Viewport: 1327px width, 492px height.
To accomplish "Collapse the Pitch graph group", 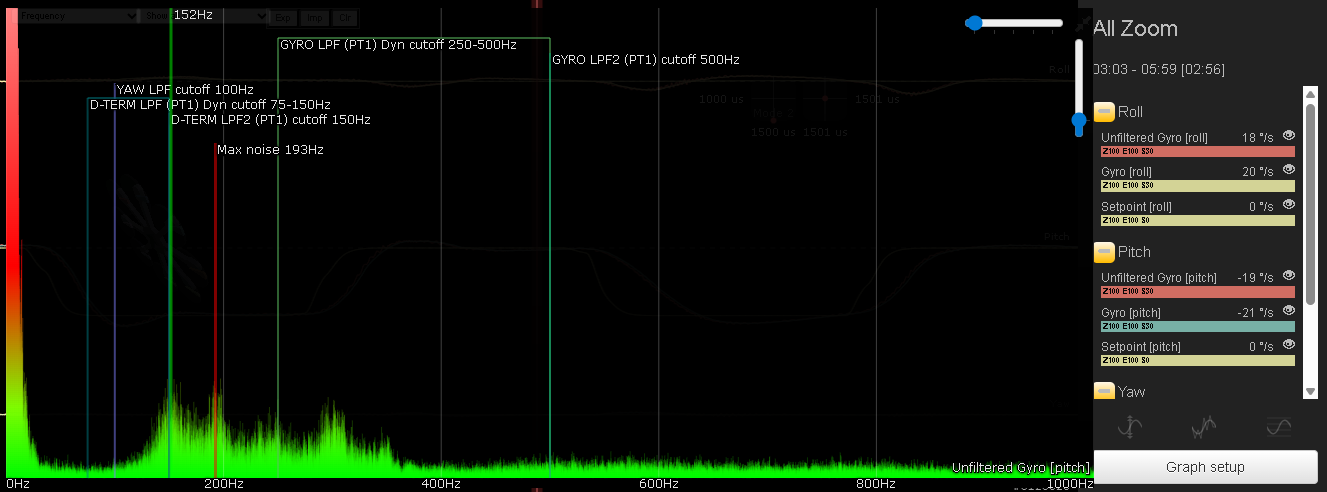I will (1104, 252).
